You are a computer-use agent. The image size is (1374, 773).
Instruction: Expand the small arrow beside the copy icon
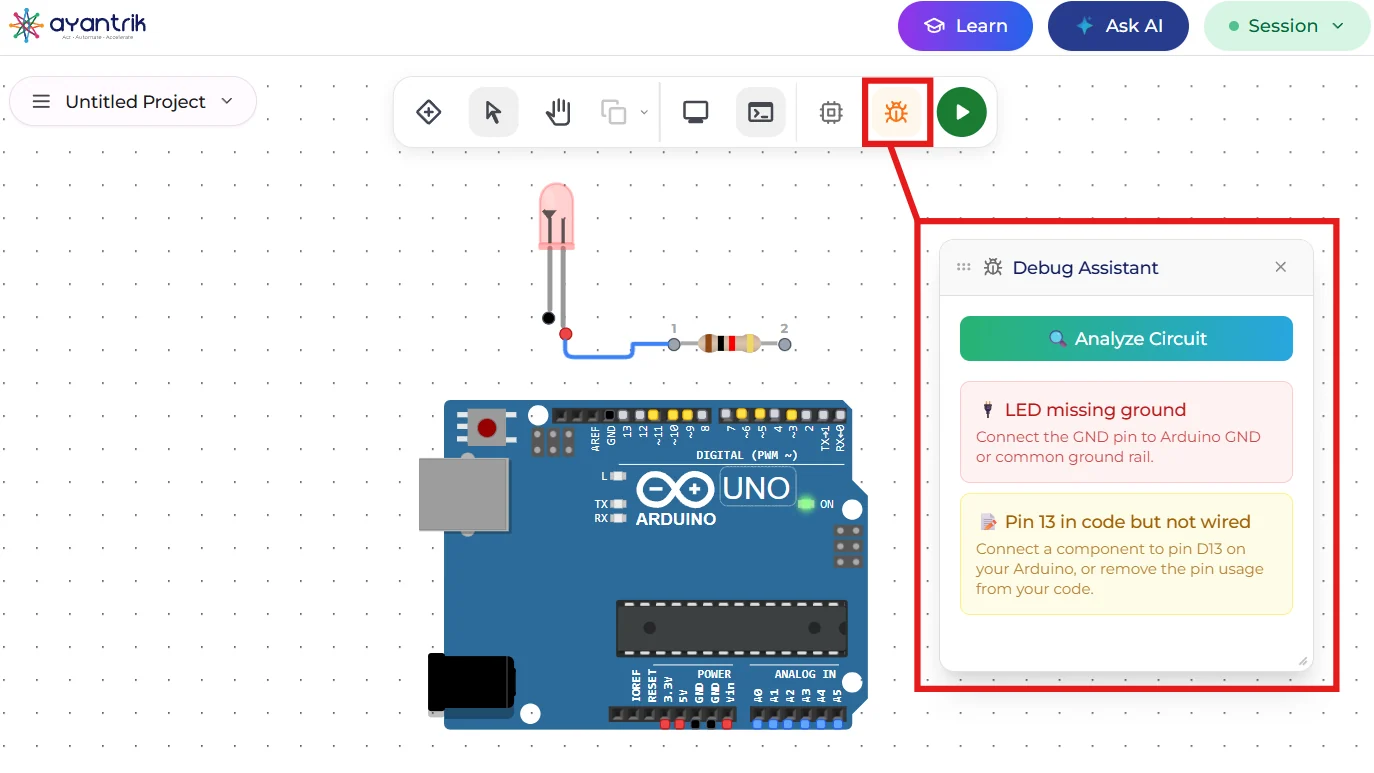point(643,112)
